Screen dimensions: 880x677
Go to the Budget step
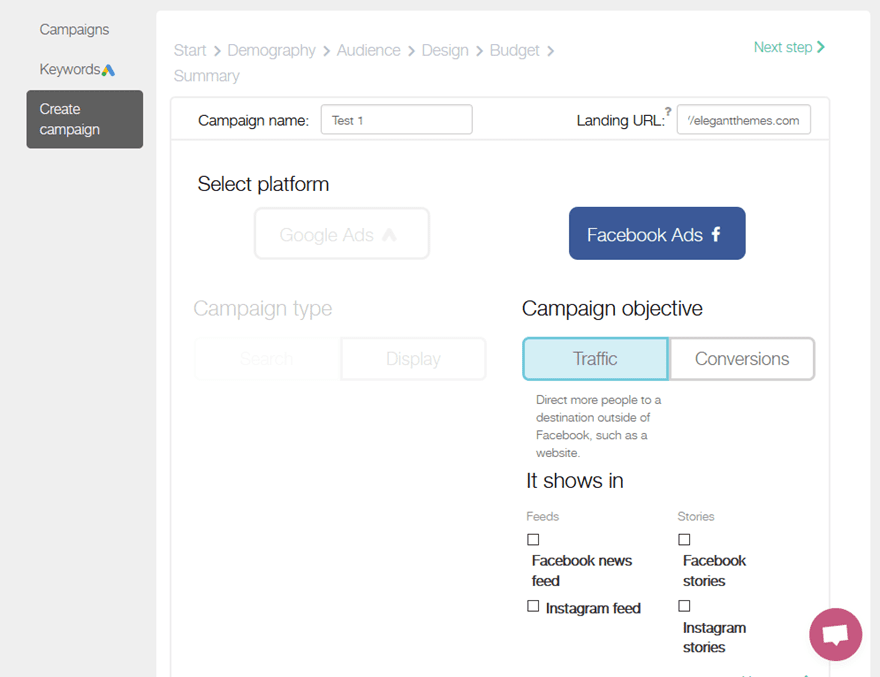click(514, 50)
